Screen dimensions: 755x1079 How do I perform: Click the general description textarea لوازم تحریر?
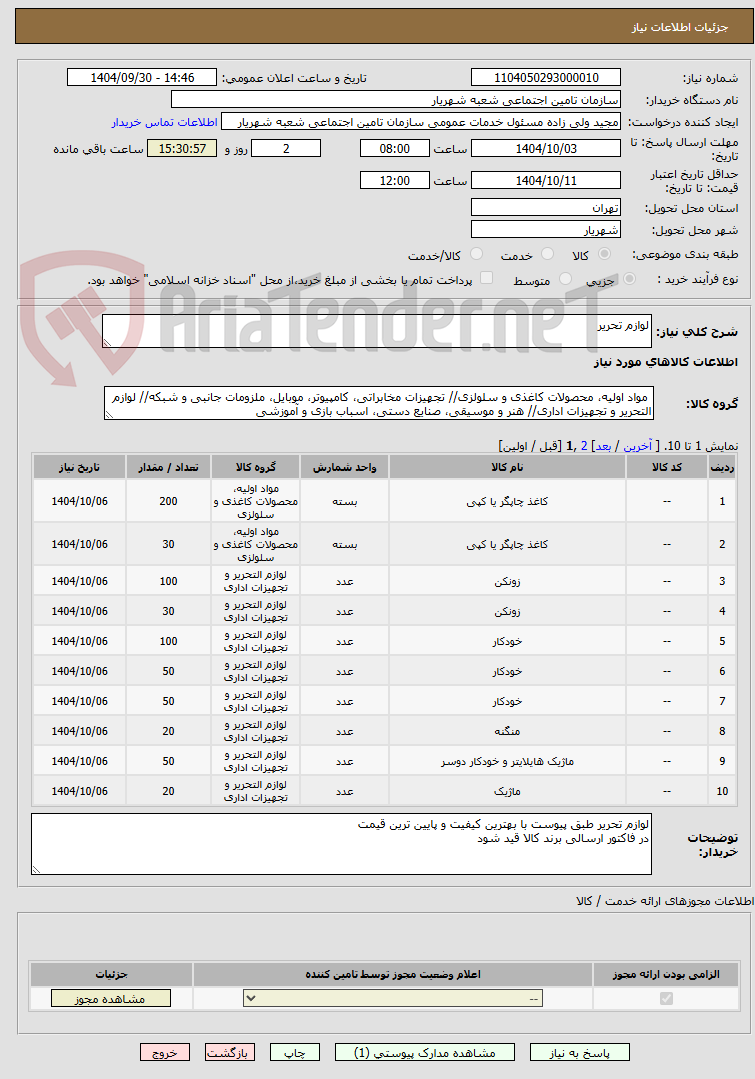[376, 331]
